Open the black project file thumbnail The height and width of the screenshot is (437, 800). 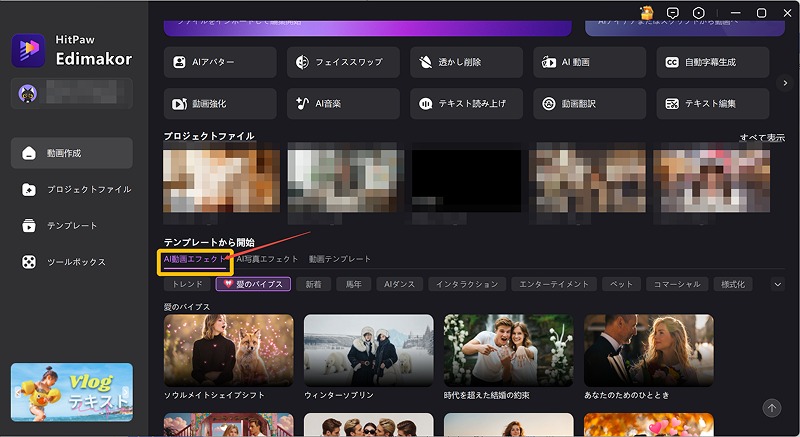[x=466, y=181]
